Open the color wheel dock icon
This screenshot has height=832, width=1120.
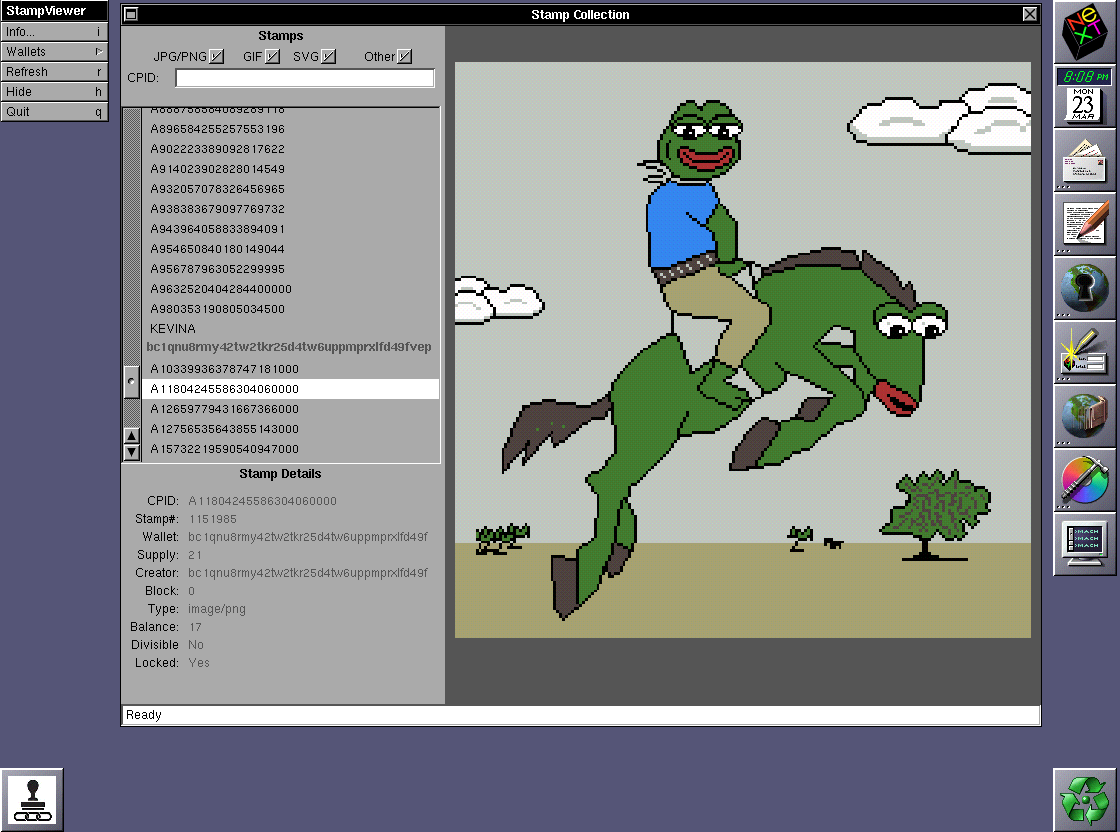point(1084,480)
